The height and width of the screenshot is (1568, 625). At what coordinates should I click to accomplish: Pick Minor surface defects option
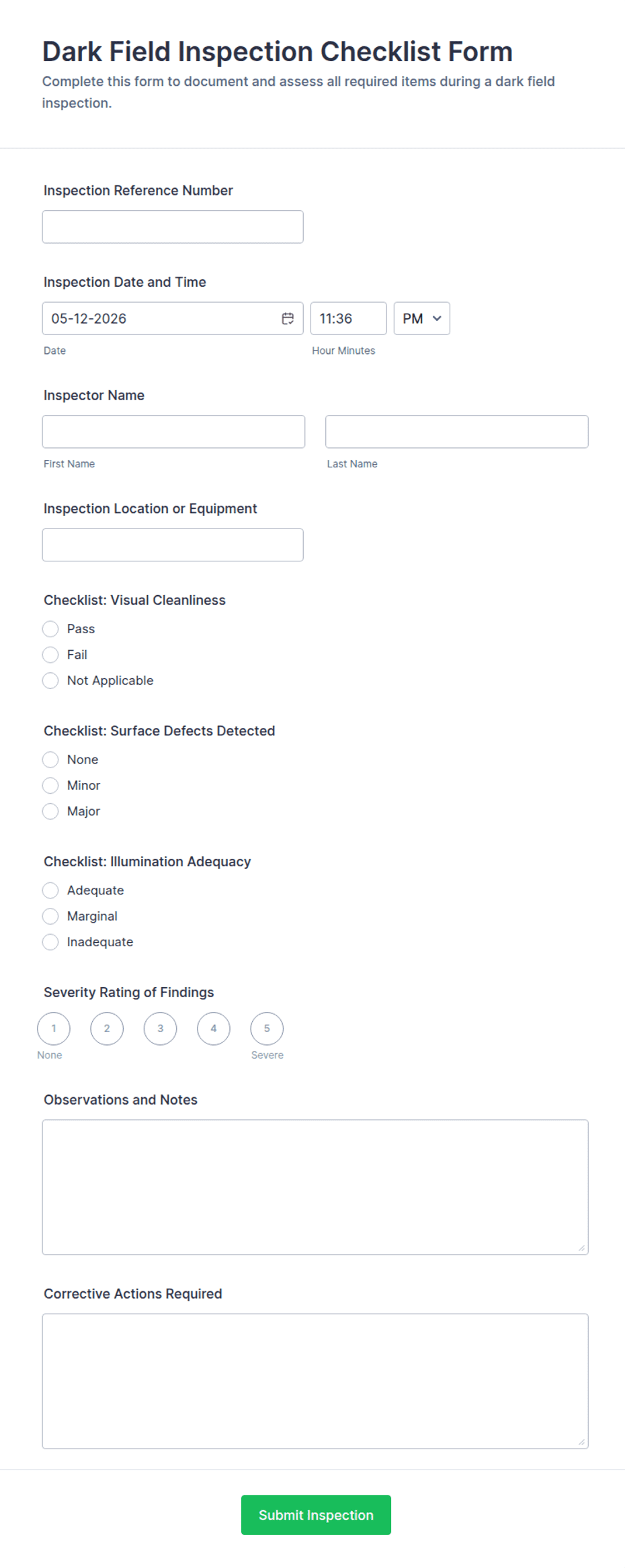pyautogui.click(x=50, y=785)
